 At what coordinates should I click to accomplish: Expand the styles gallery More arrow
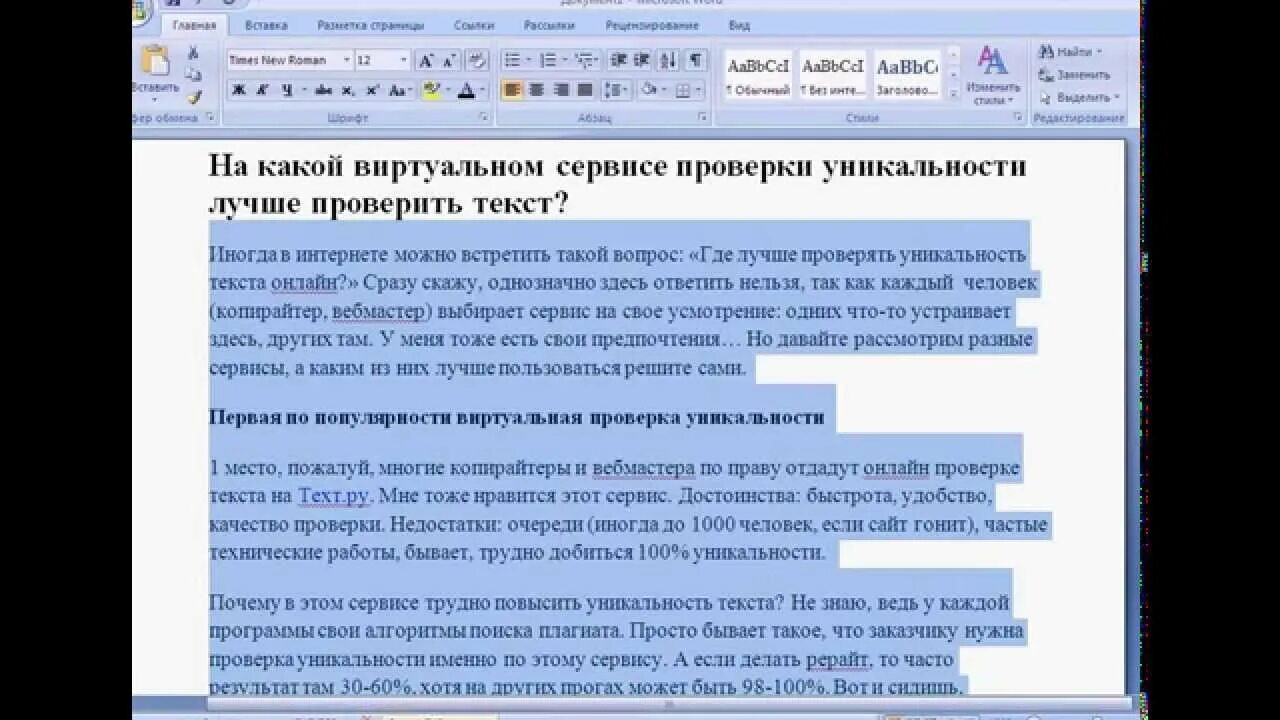[x=953, y=92]
